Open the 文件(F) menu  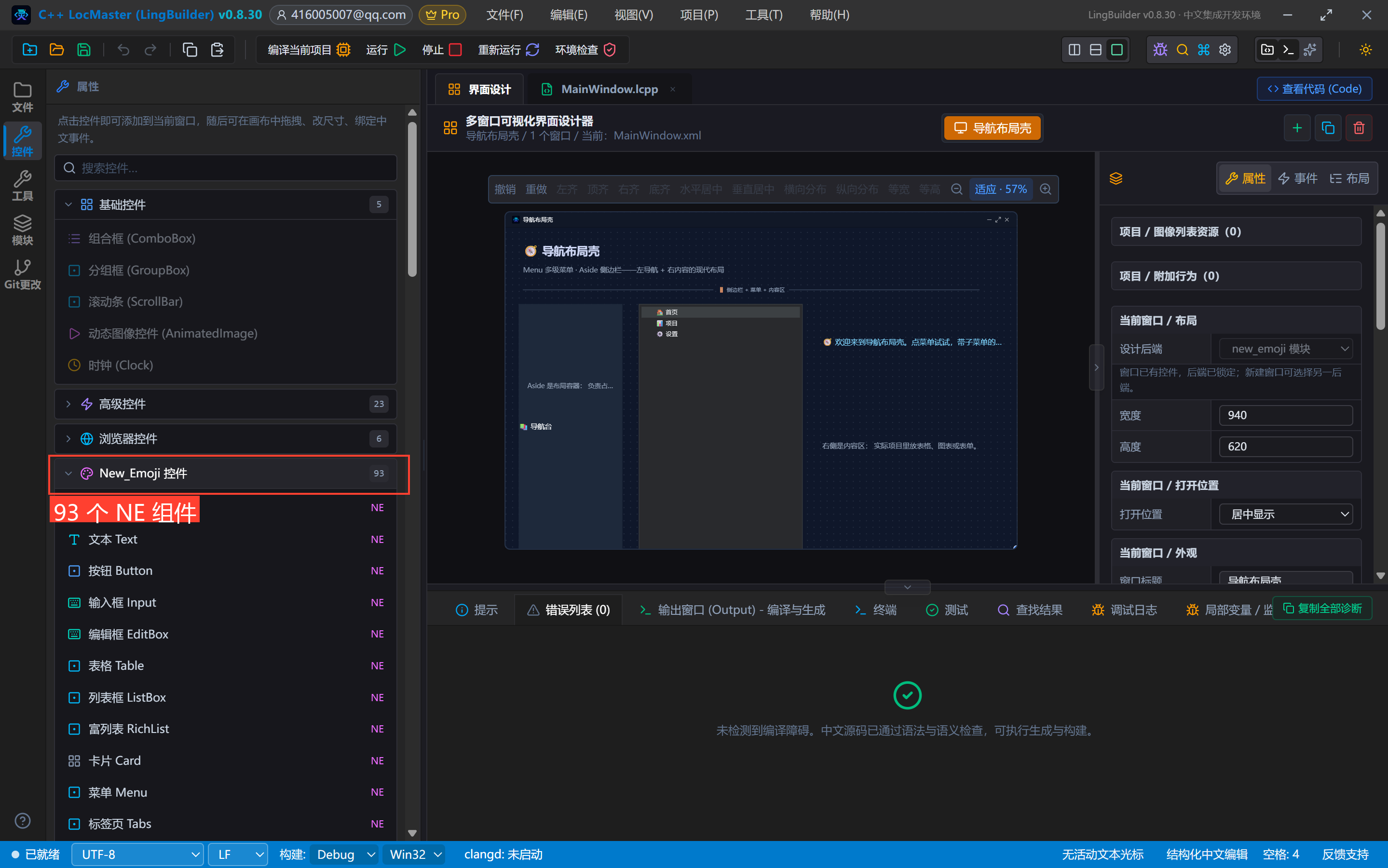click(x=504, y=15)
